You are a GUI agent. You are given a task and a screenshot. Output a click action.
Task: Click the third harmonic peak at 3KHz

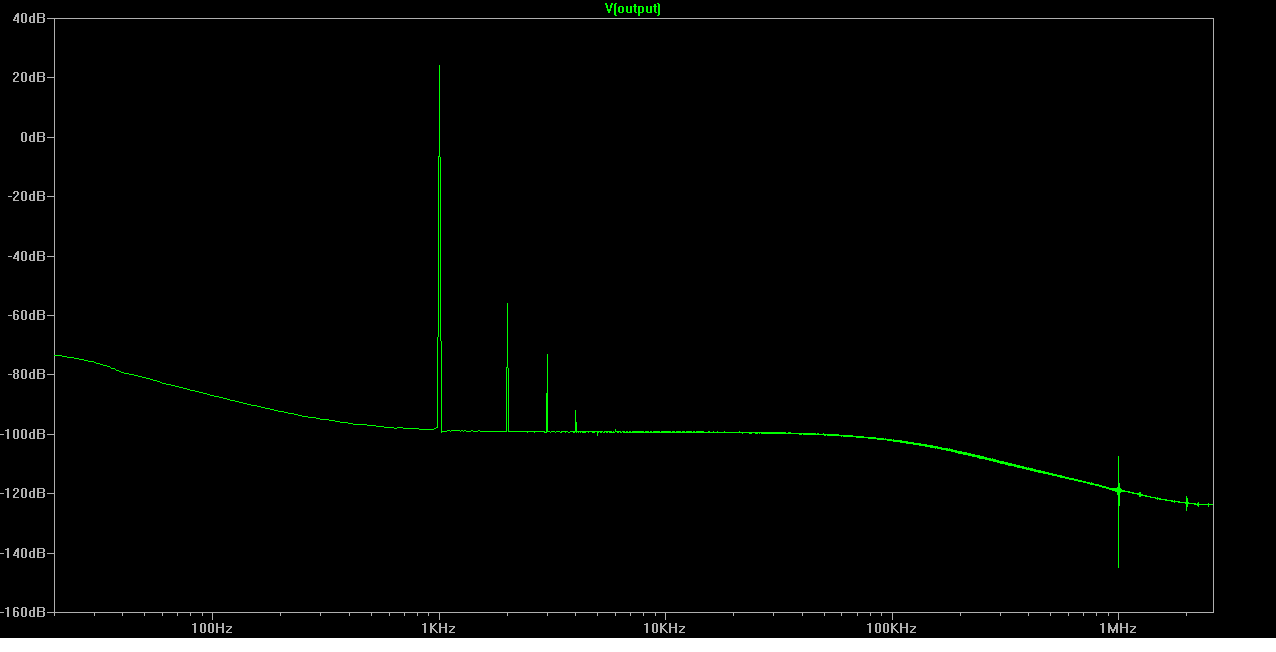point(547,393)
